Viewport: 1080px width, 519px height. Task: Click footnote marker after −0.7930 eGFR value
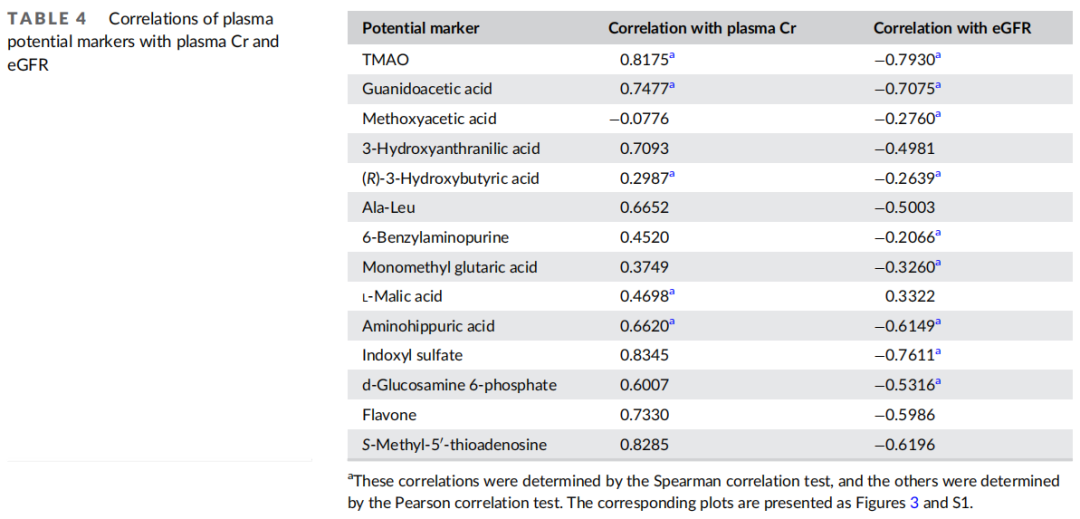[937, 56]
